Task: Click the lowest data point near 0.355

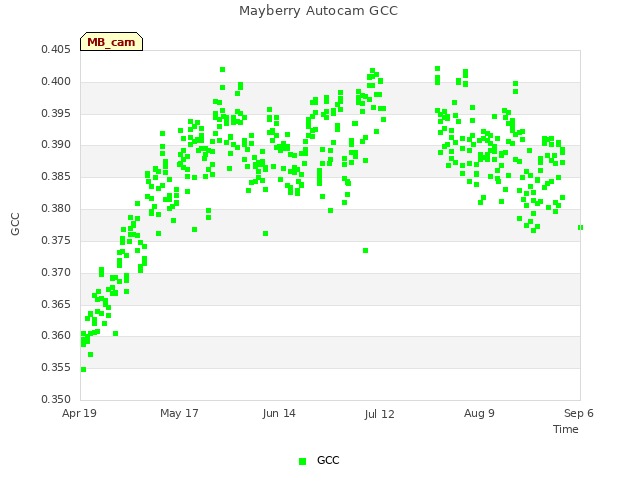Action: pos(84,370)
